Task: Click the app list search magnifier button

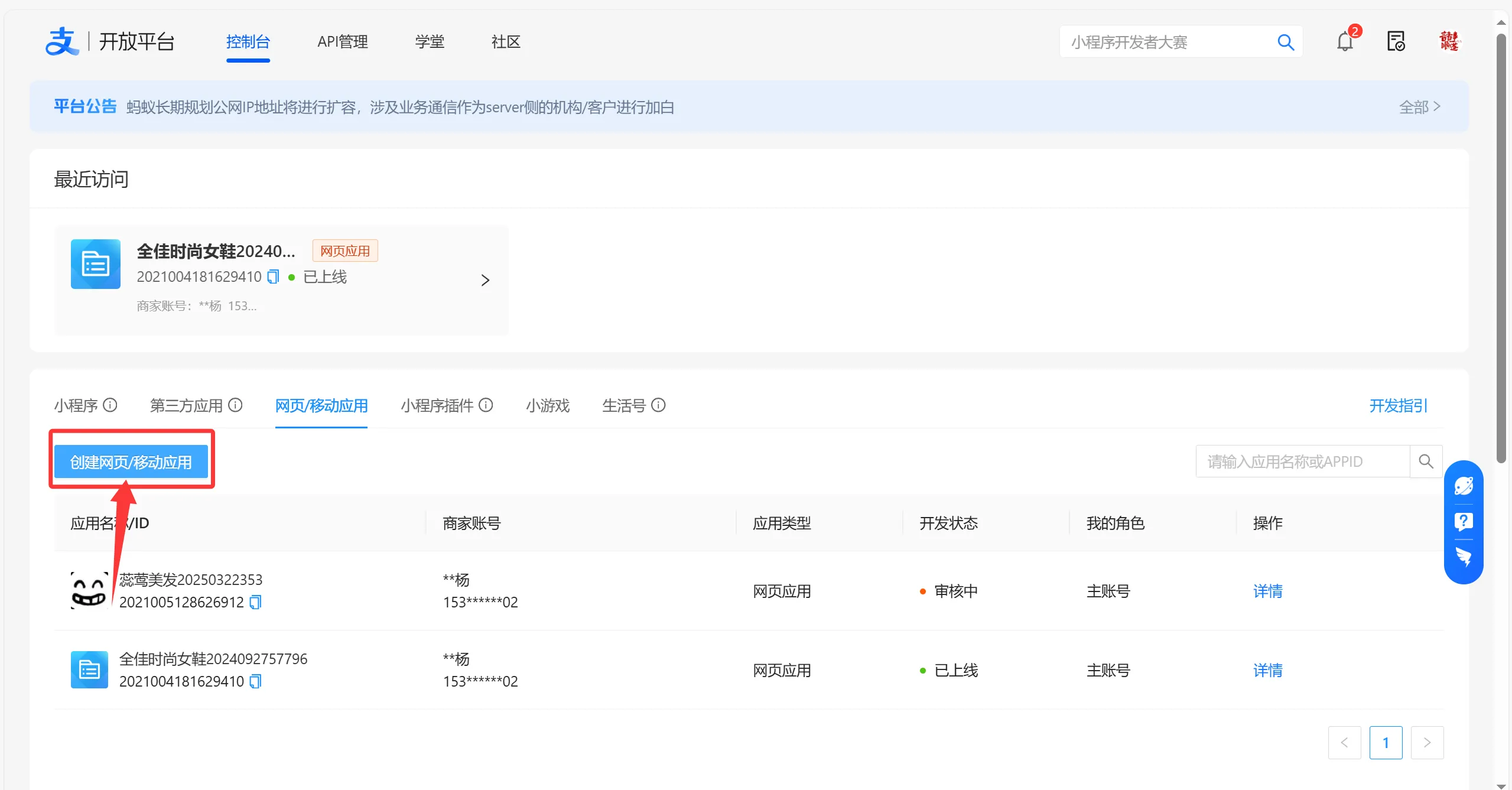Action: coord(1426,461)
